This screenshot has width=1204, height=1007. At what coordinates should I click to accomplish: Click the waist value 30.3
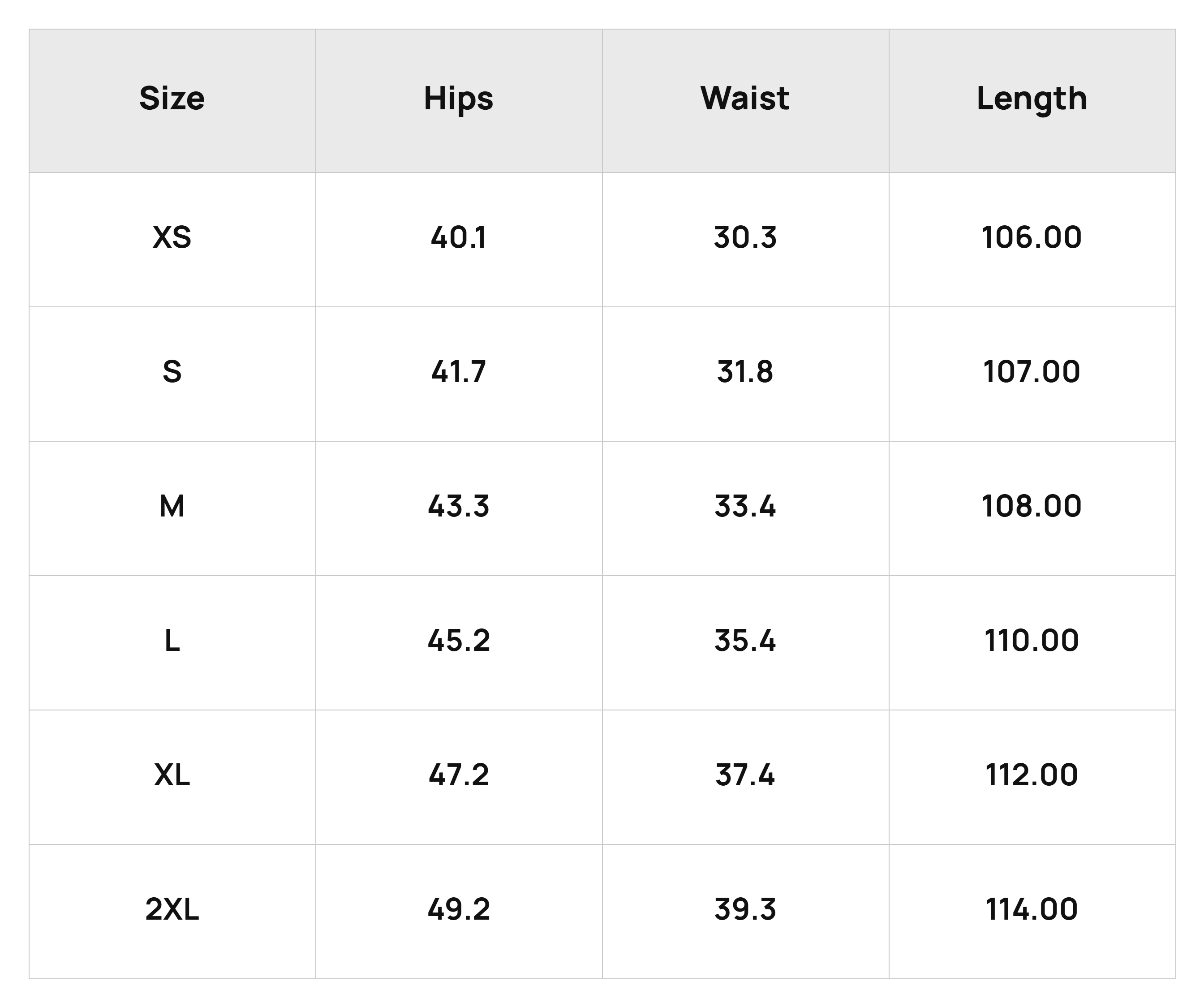click(x=745, y=237)
